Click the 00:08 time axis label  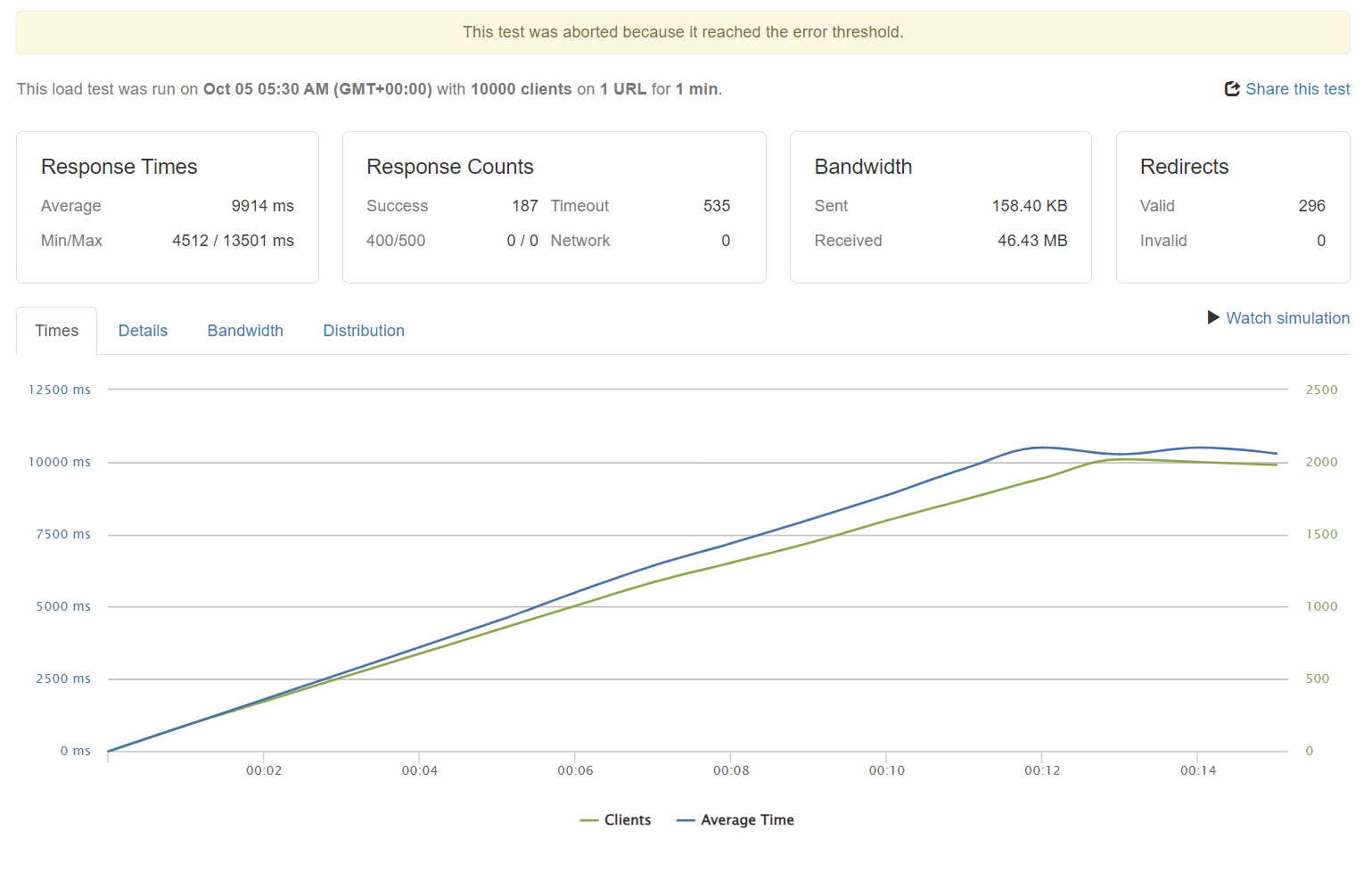[731, 770]
